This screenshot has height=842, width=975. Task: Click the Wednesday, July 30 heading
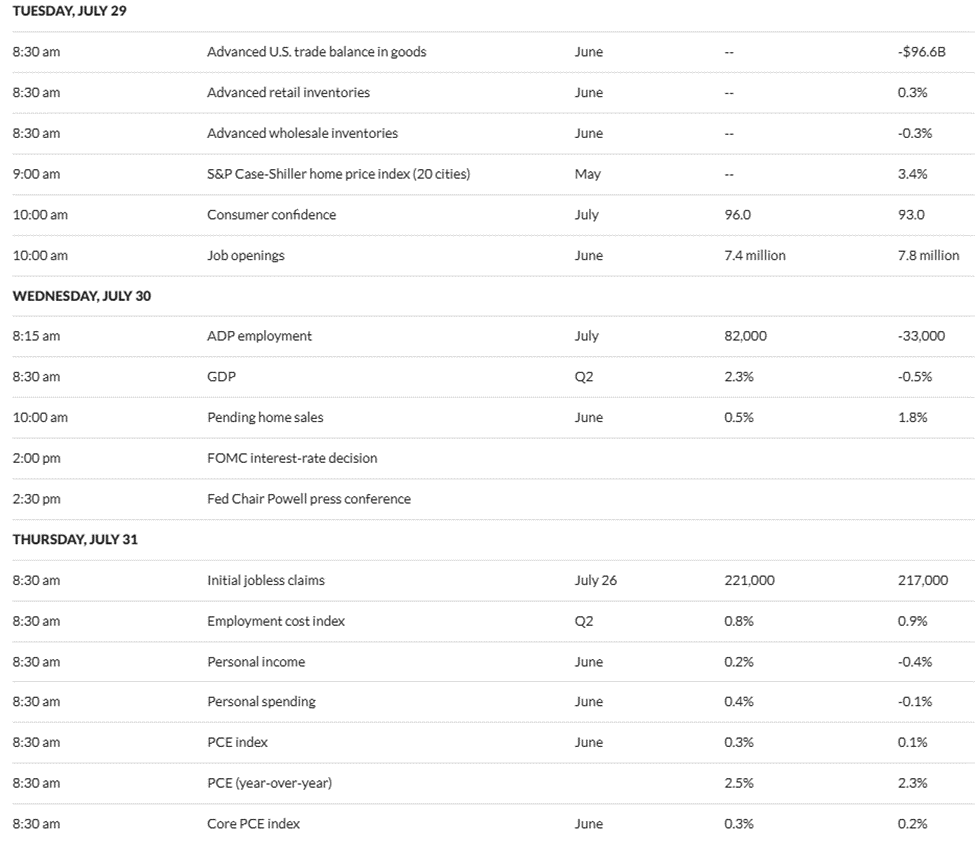tap(81, 296)
